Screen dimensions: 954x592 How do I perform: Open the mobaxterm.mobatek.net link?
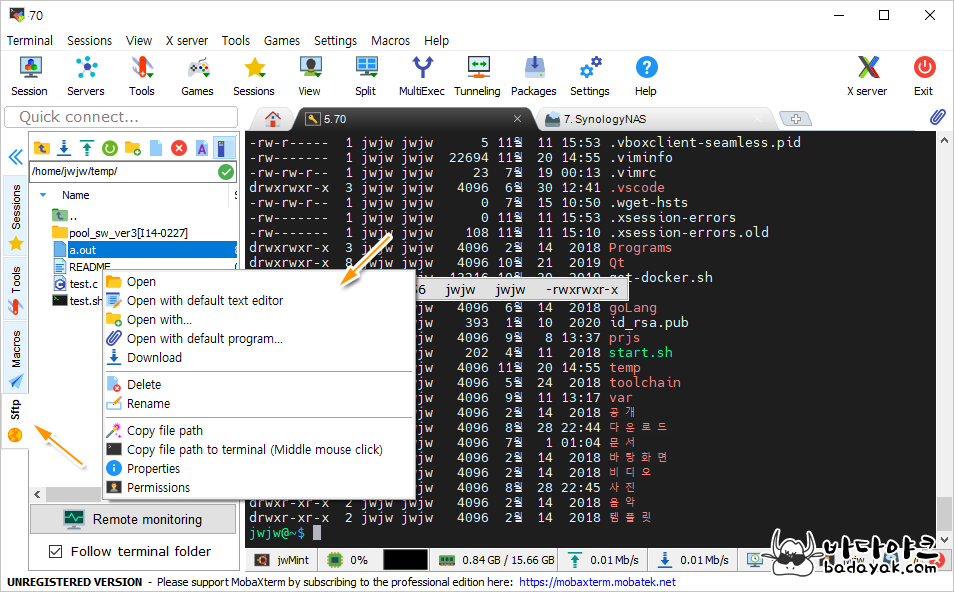pyautogui.click(x=597, y=582)
